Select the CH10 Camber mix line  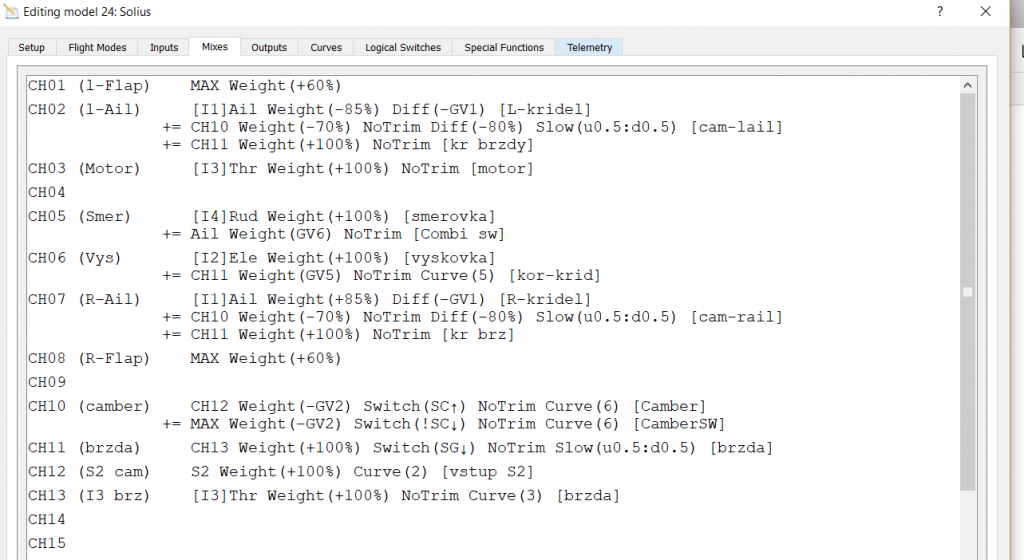(447, 406)
